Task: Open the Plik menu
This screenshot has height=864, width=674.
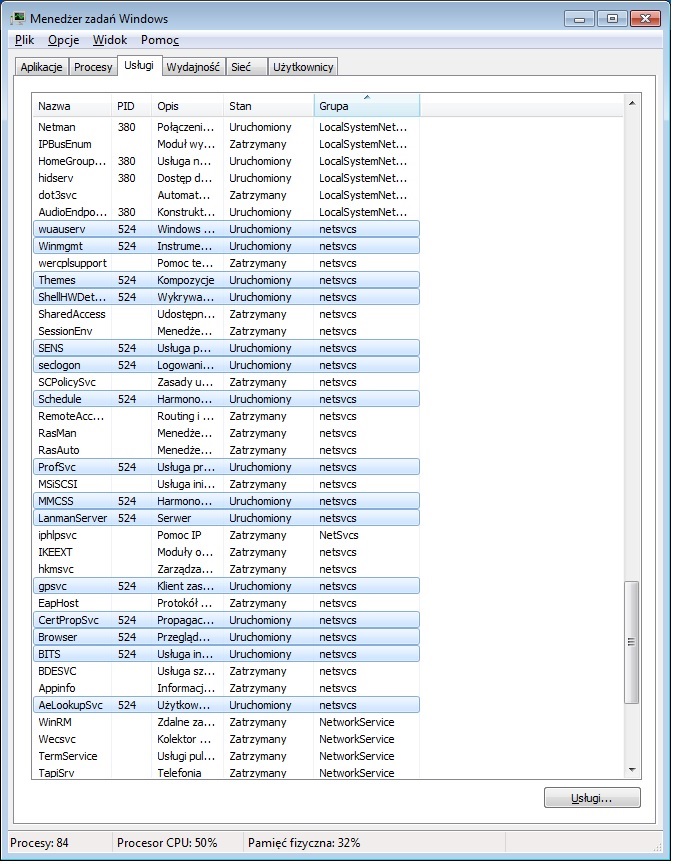Action: [x=25, y=40]
